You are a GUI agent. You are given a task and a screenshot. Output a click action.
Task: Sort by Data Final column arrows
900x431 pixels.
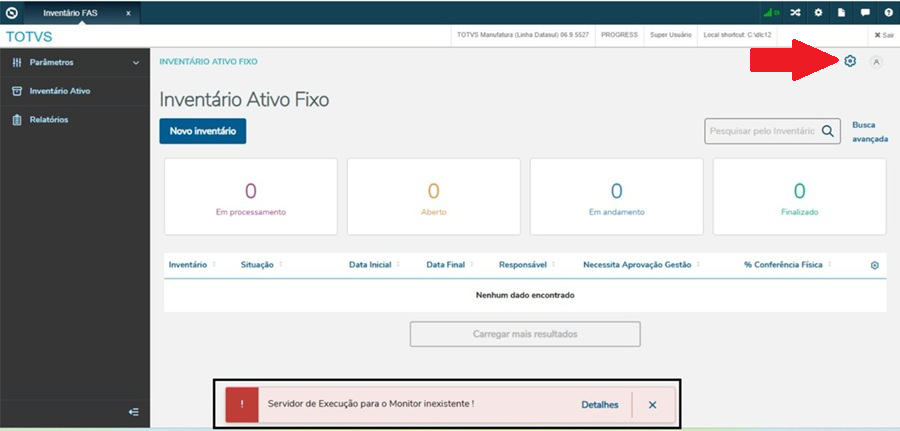(471, 265)
